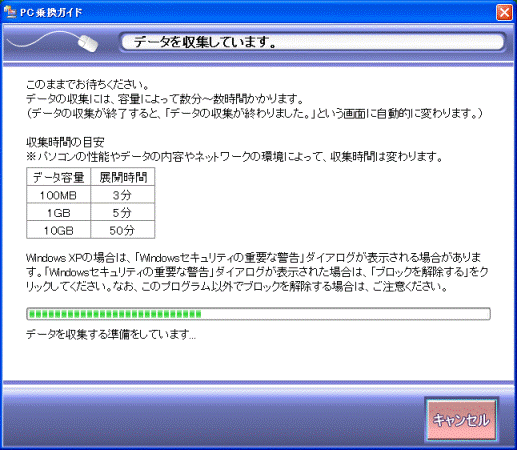The width and height of the screenshot is (517, 450).
Task: Click the mouse illustration in the header
Action: point(52,42)
